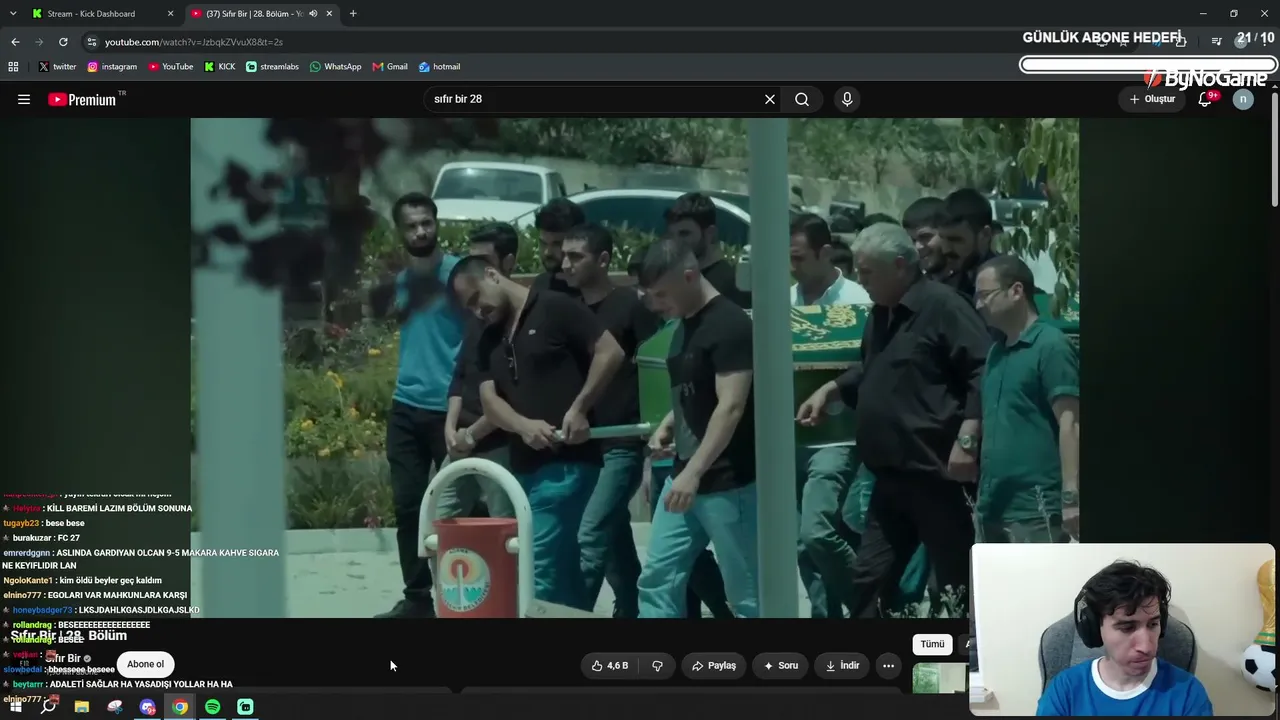Open the KICK bookmark
This screenshot has width=1280, height=720.
(220, 67)
